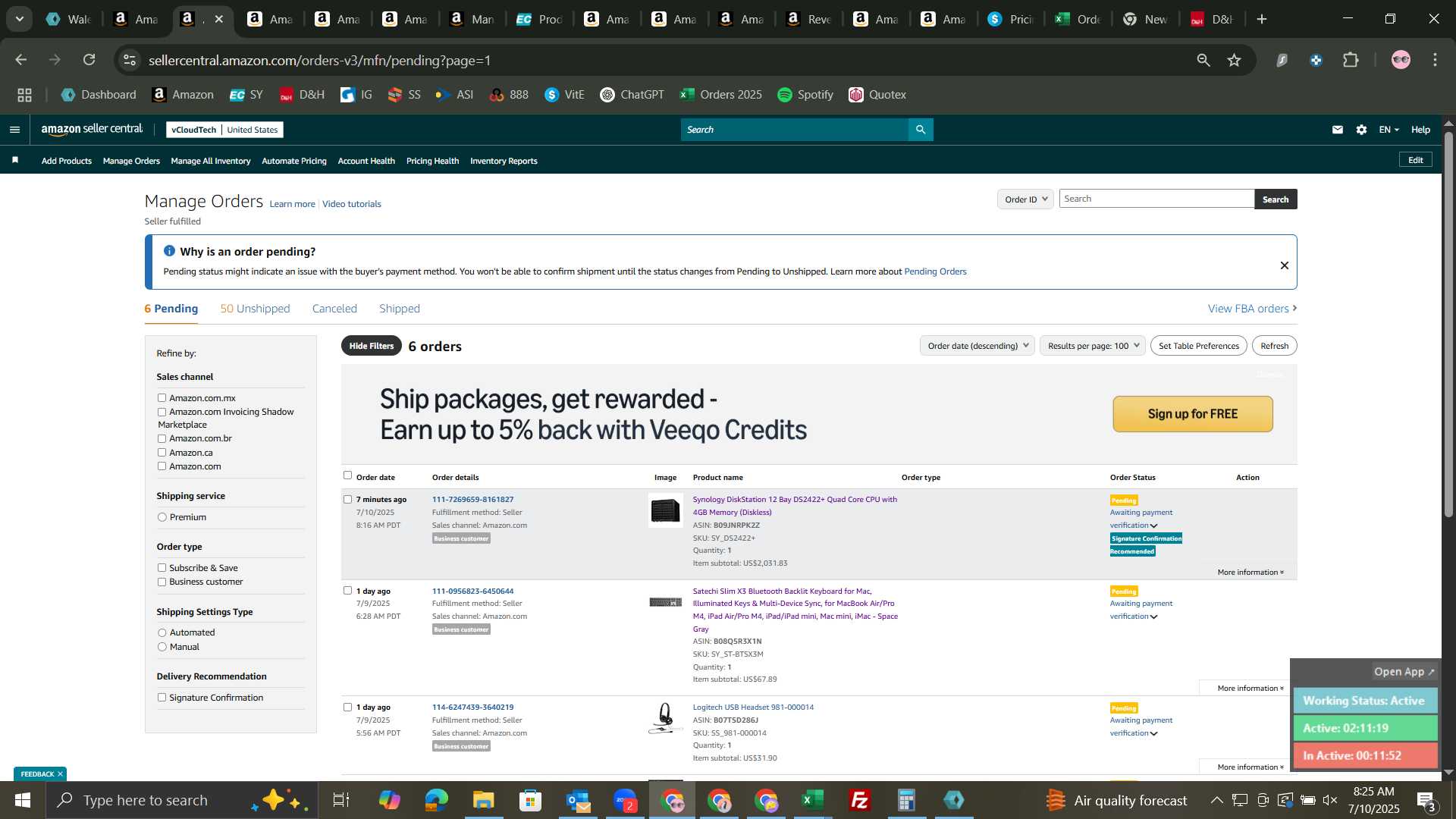Reload the page with browser refresh icon
Viewport: 1456px width, 819px height.
tap(89, 60)
